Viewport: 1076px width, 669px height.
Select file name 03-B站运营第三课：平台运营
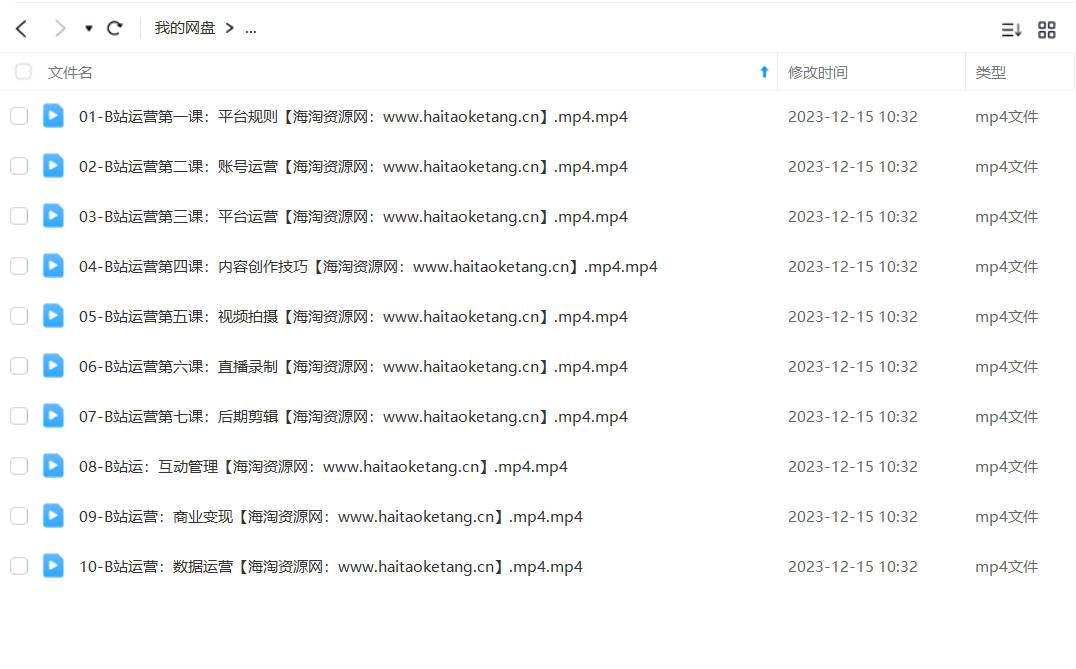[x=353, y=217]
